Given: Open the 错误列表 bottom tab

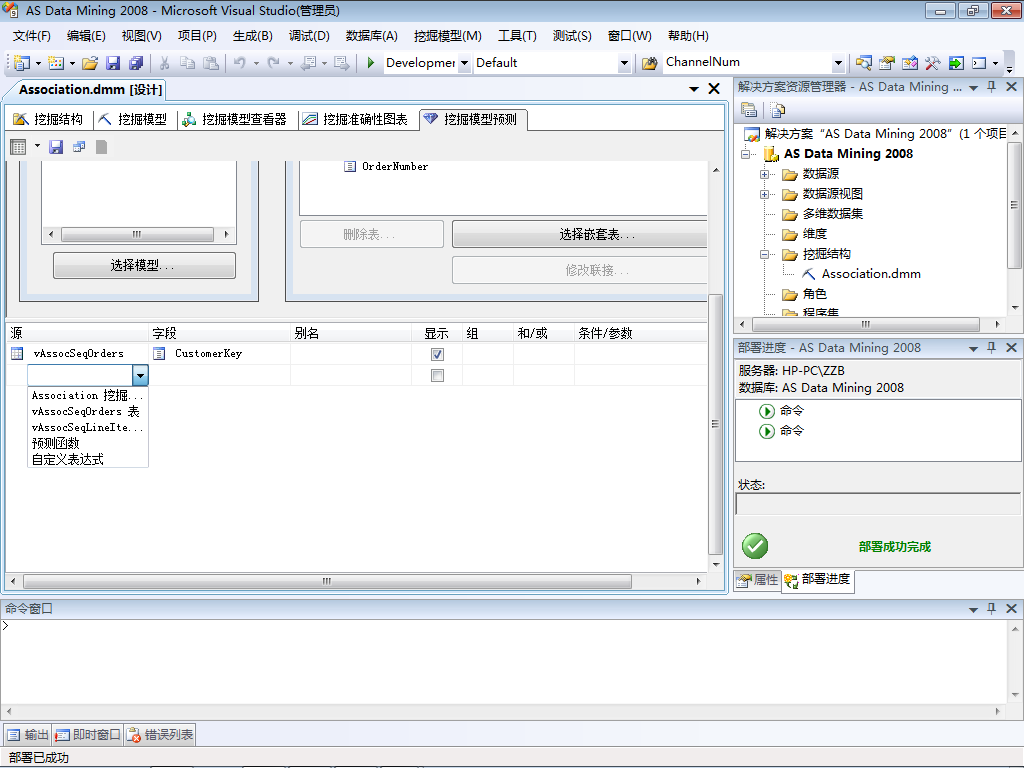Looking at the screenshot, I should [x=161, y=735].
